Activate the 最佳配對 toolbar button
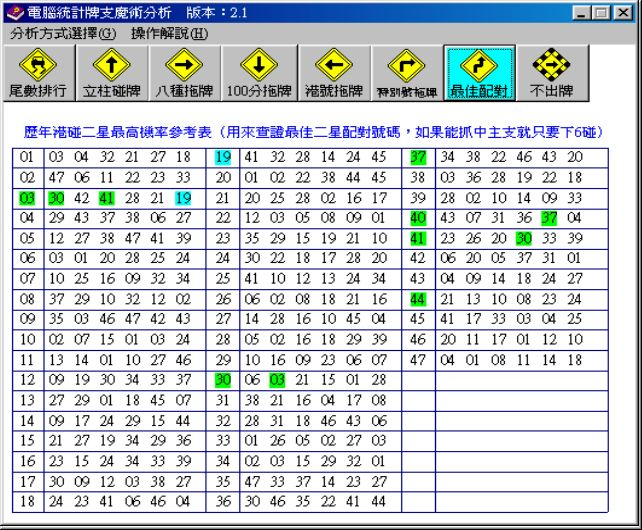Image resolution: width=642 pixels, height=530 pixels. coord(478,75)
